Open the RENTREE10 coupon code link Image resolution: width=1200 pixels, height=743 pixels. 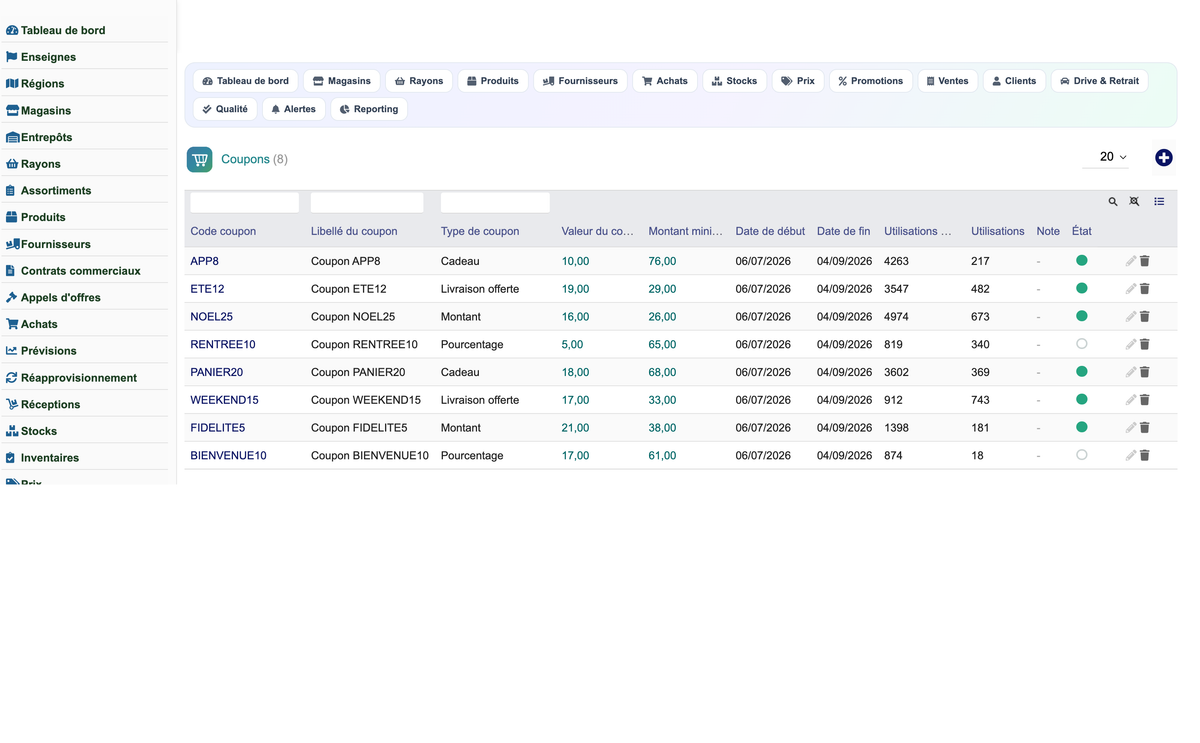click(x=223, y=345)
